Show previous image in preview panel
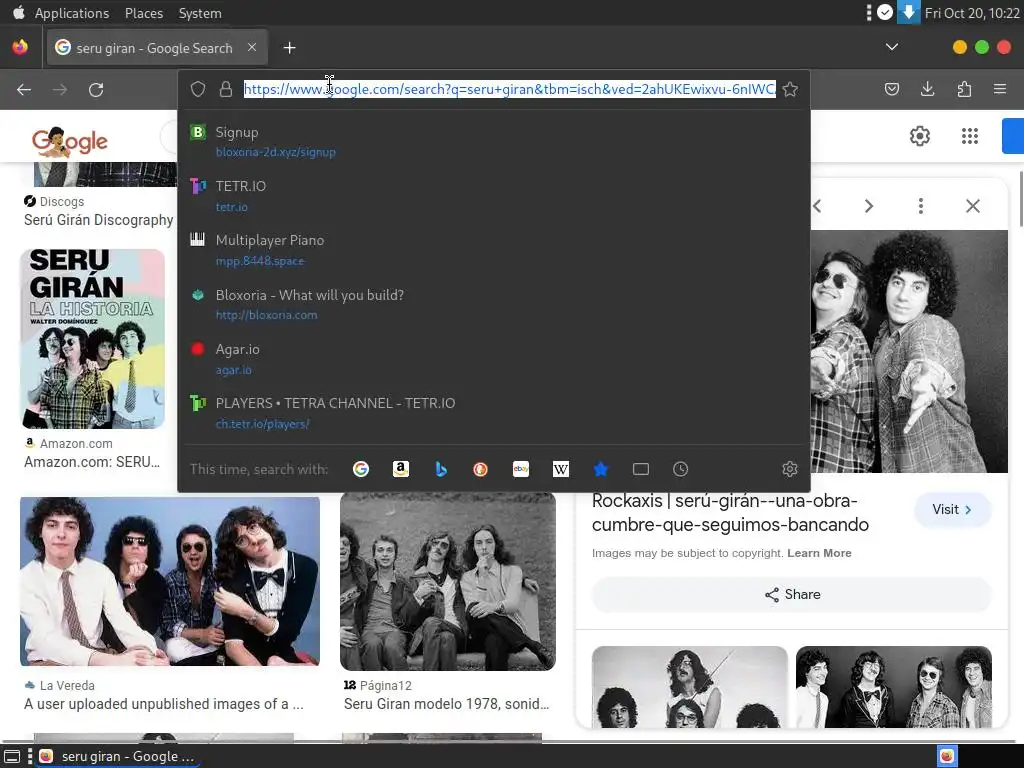The image size is (1024, 768). [818, 206]
